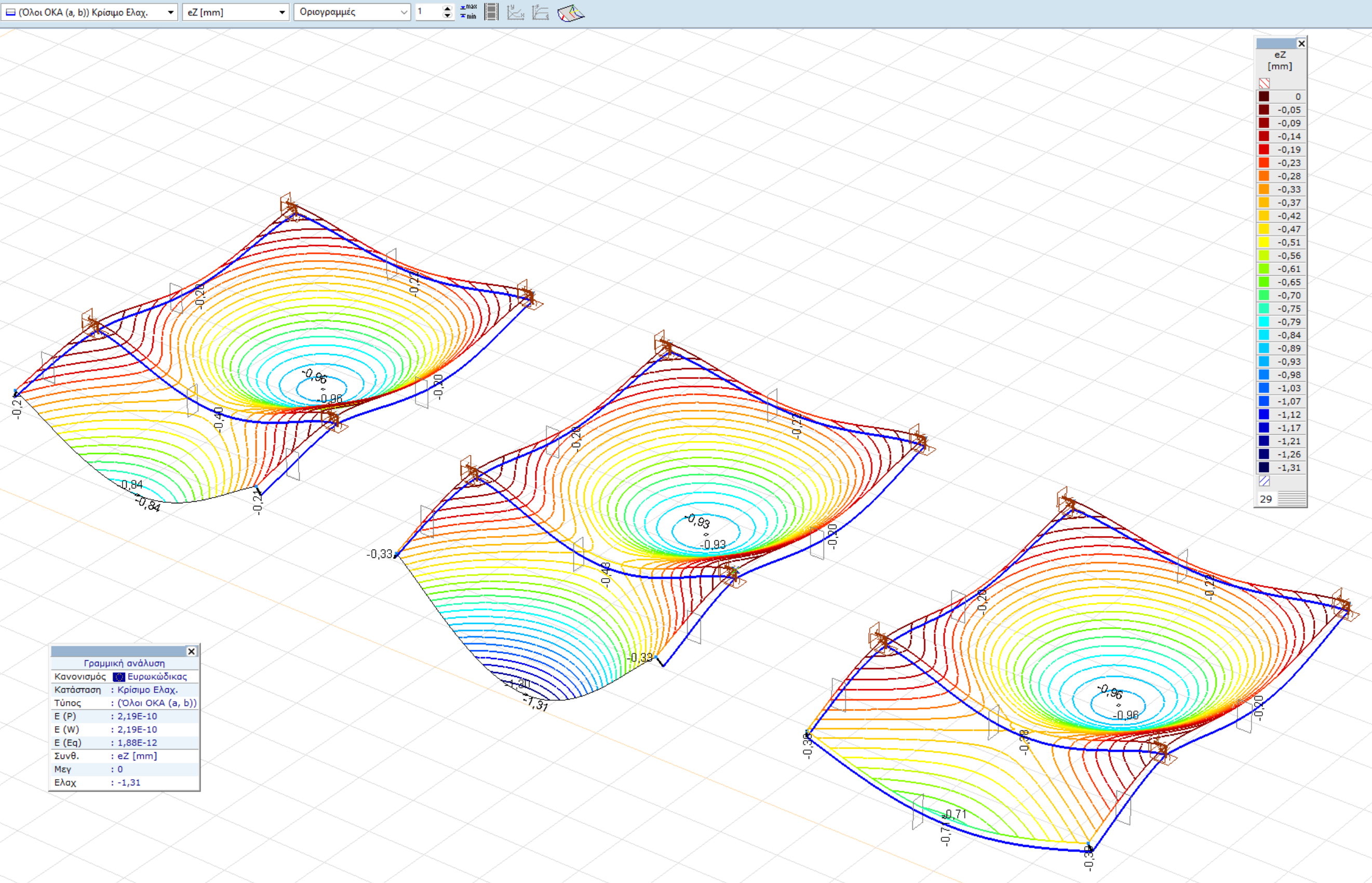Close the Γραμμική ανάλυση info panel
Viewport: 1372px width, 883px height.
click(192, 651)
